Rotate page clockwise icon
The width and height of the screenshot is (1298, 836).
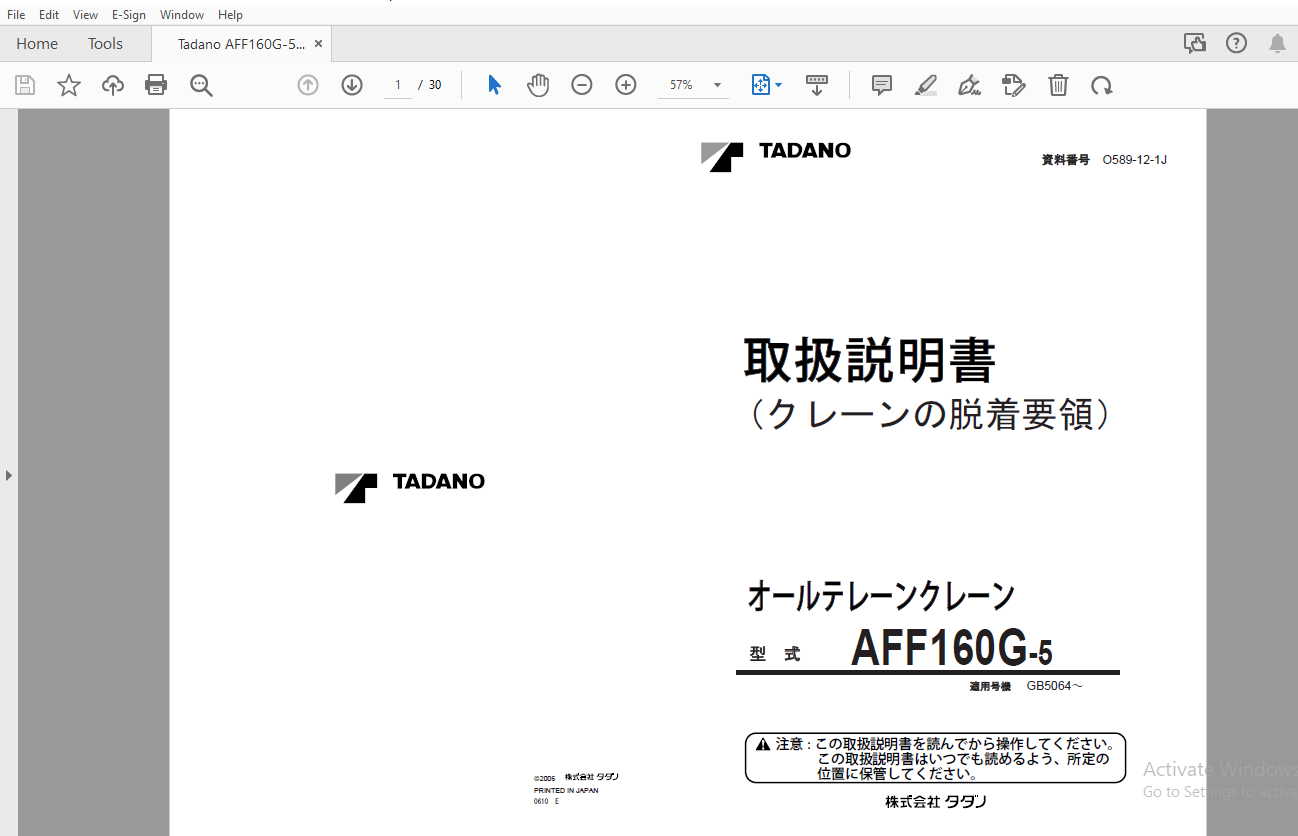pyautogui.click(x=1102, y=85)
